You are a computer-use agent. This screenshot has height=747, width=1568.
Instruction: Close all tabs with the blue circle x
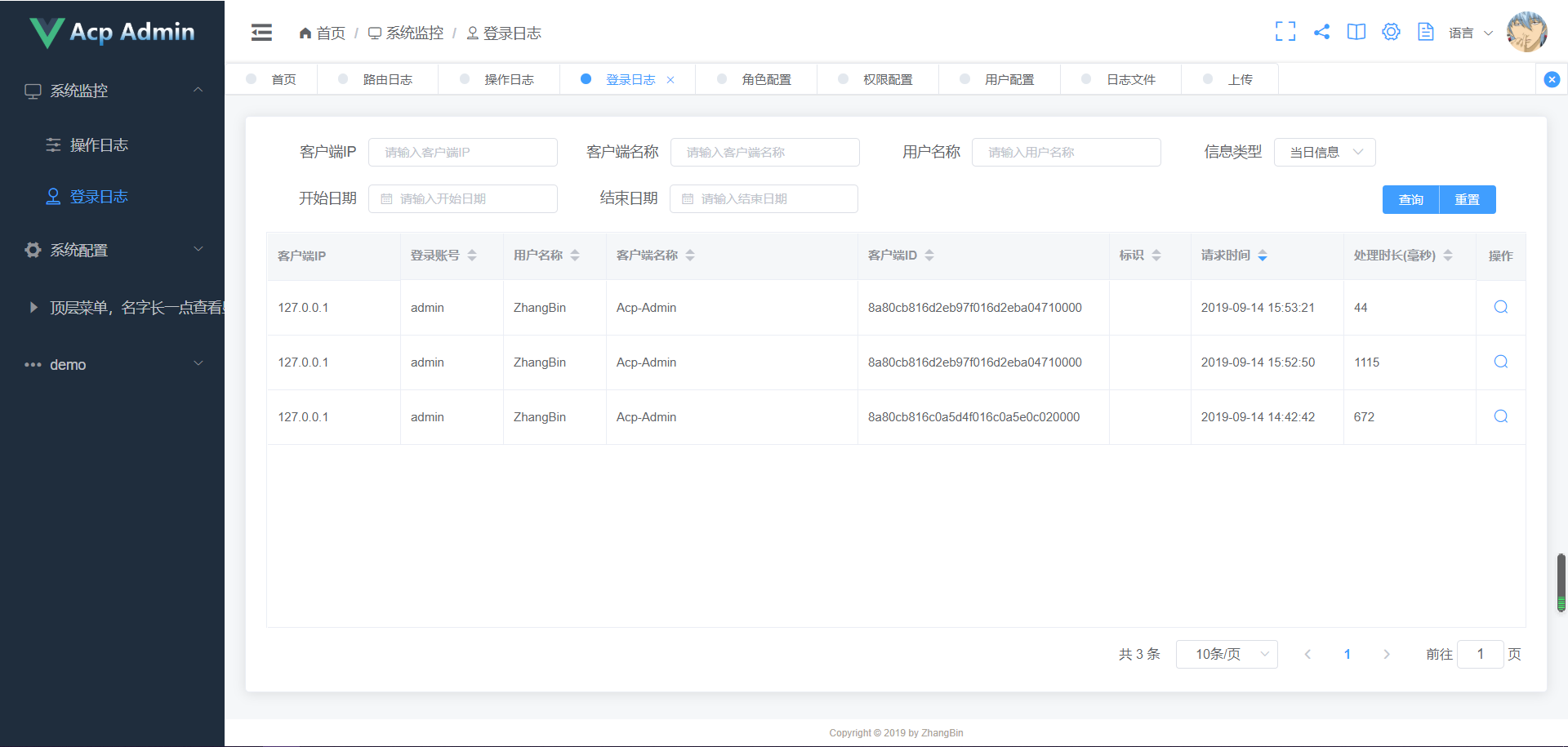(1552, 79)
